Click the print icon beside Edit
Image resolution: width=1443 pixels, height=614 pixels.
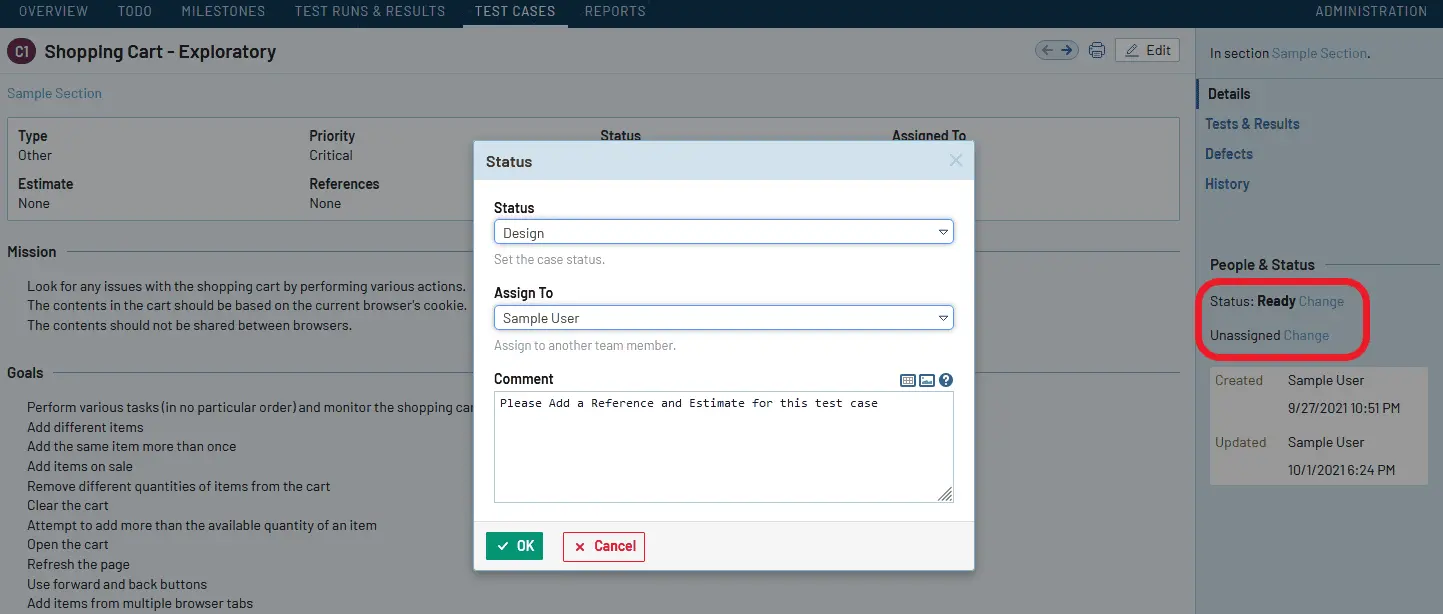click(x=1097, y=51)
